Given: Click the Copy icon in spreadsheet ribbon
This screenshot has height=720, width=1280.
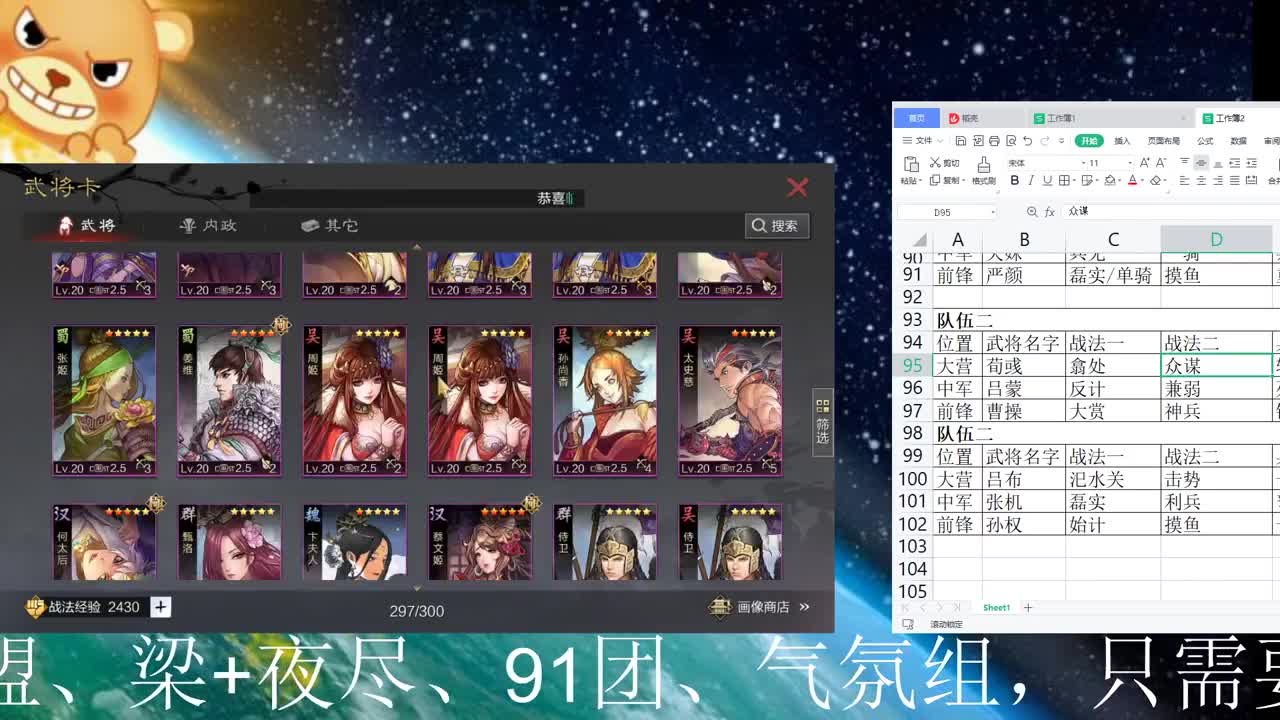Looking at the screenshot, I should pyautogui.click(x=935, y=180).
